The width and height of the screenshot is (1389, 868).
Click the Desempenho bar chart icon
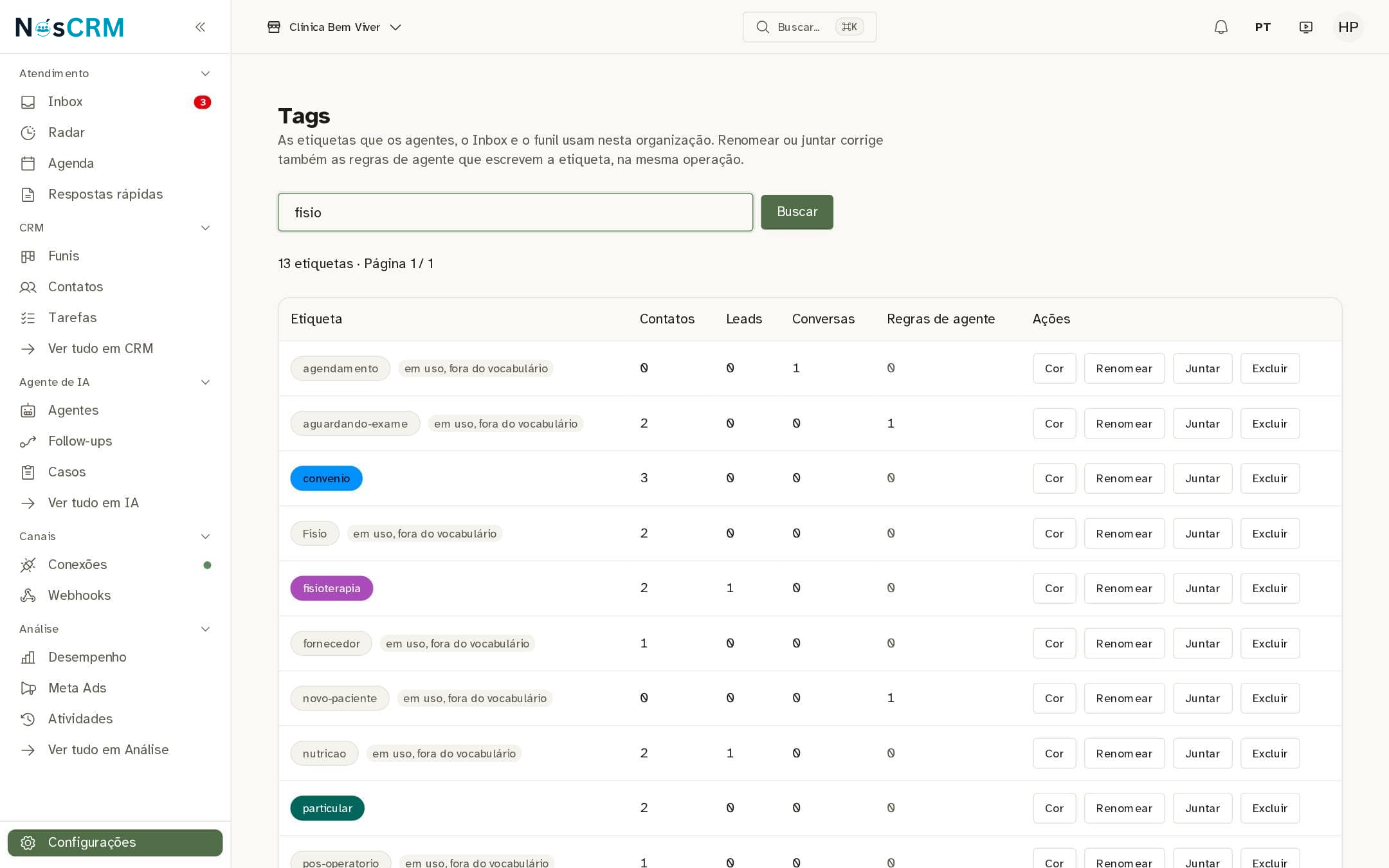[x=28, y=658]
